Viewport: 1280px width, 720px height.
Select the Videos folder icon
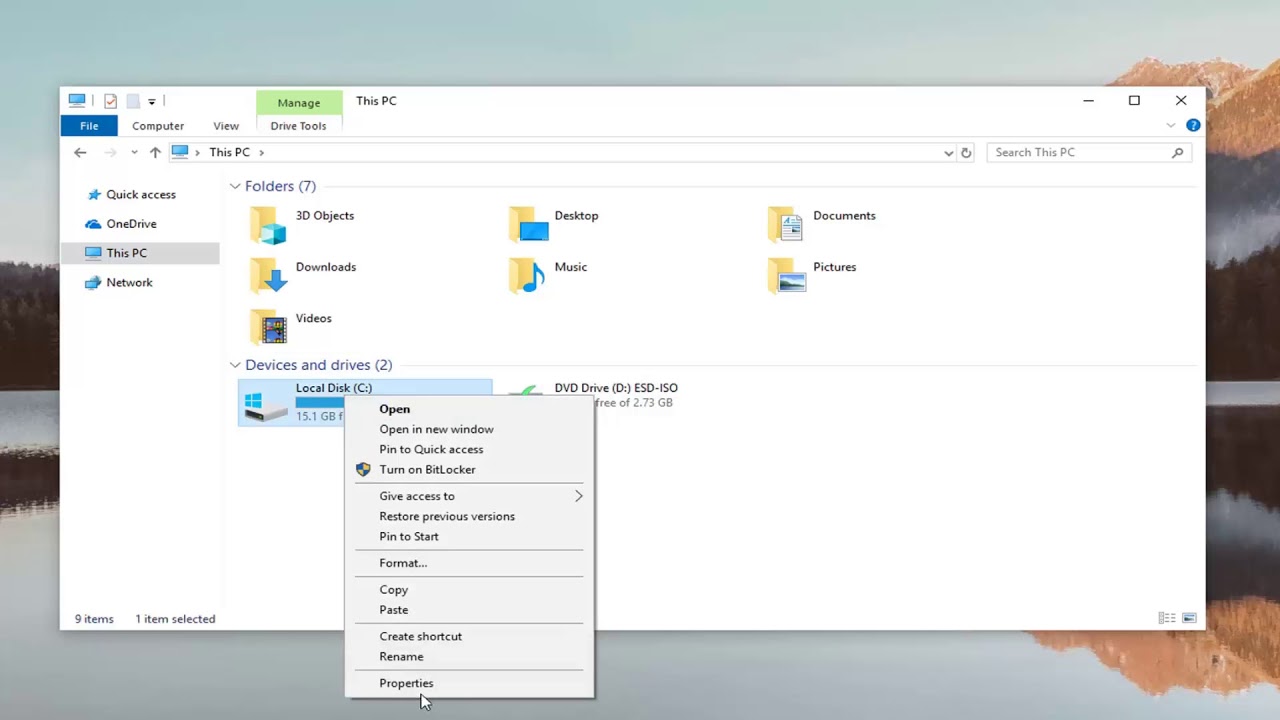pos(268,327)
